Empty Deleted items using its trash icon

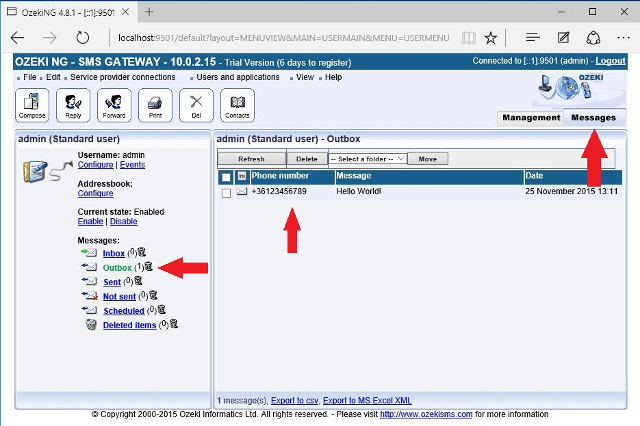click(174, 324)
